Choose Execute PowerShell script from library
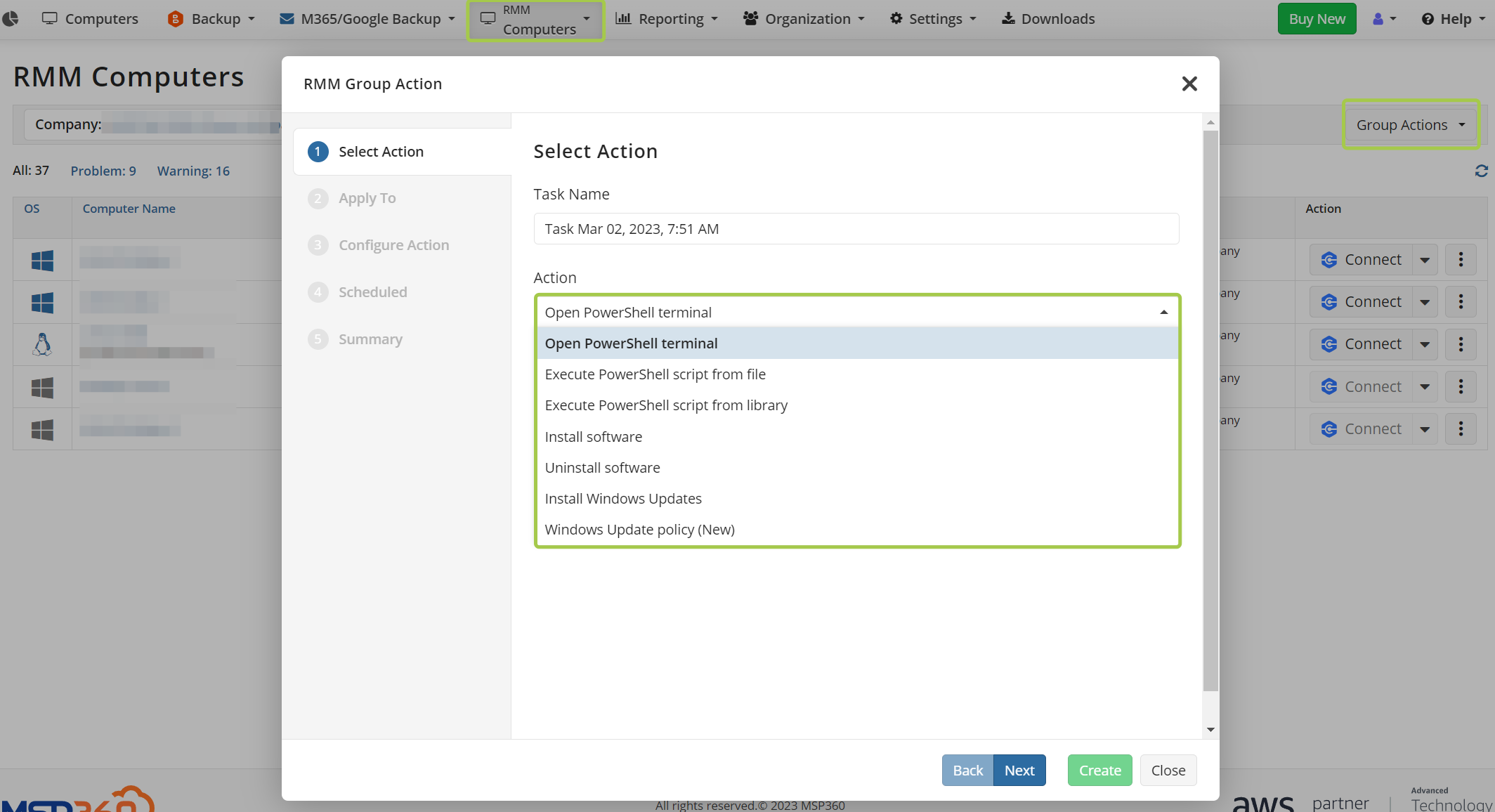 tap(857, 405)
